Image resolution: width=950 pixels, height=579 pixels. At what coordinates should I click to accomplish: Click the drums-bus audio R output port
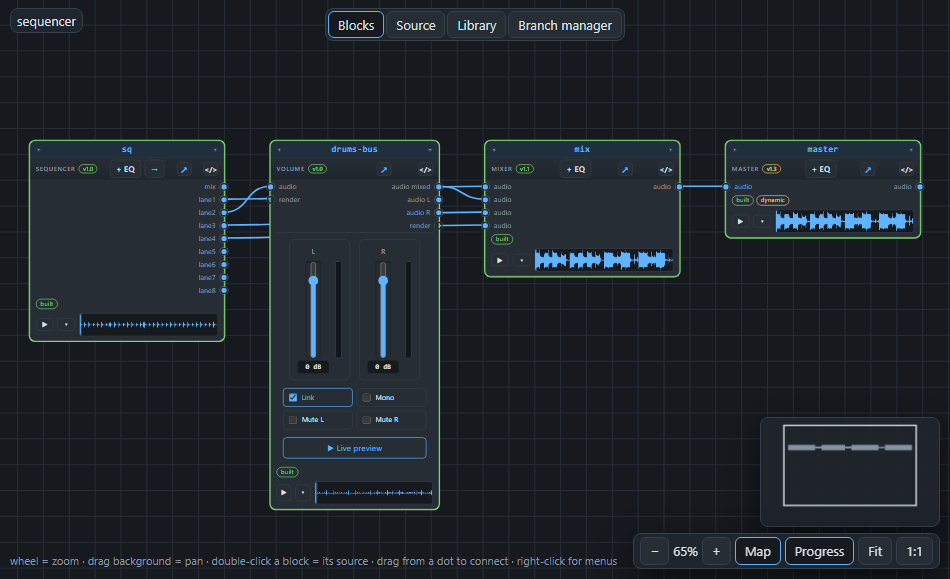[439, 213]
